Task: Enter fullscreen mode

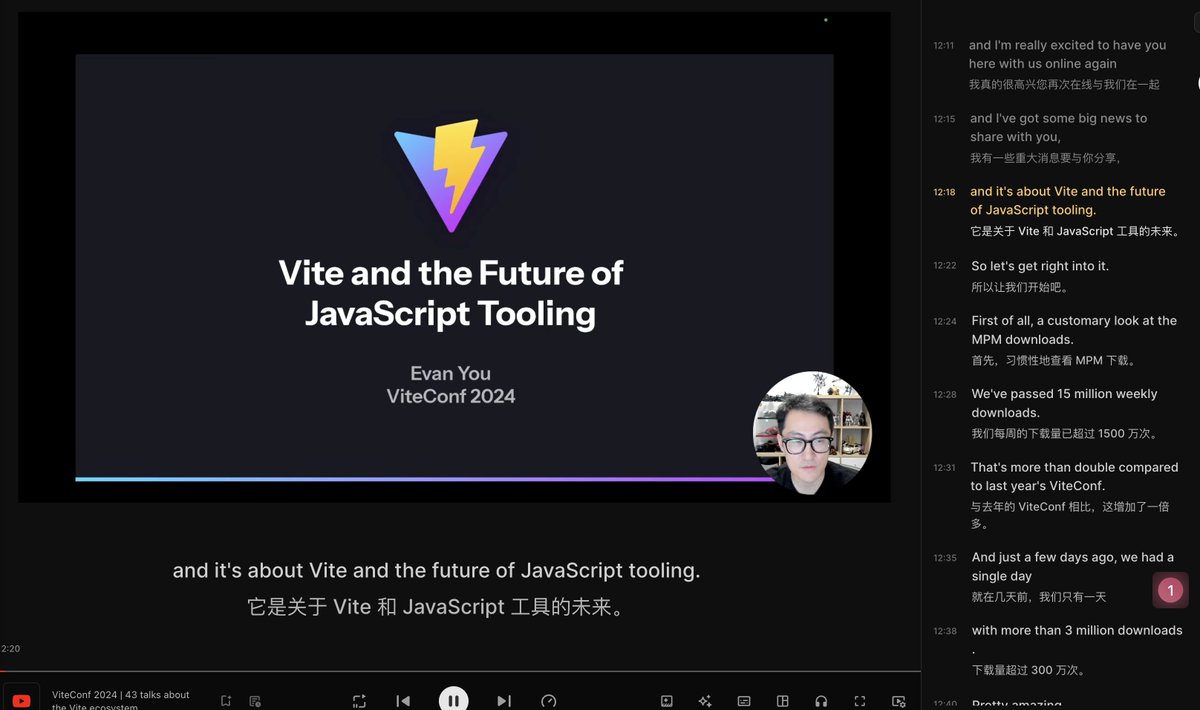Action: tap(859, 701)
